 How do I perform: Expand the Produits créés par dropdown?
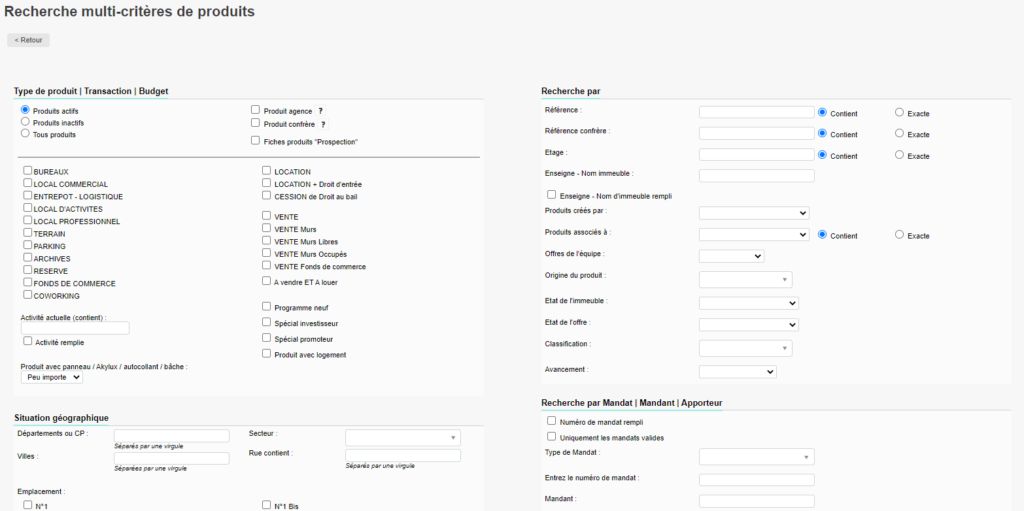[x=753, y=212]
